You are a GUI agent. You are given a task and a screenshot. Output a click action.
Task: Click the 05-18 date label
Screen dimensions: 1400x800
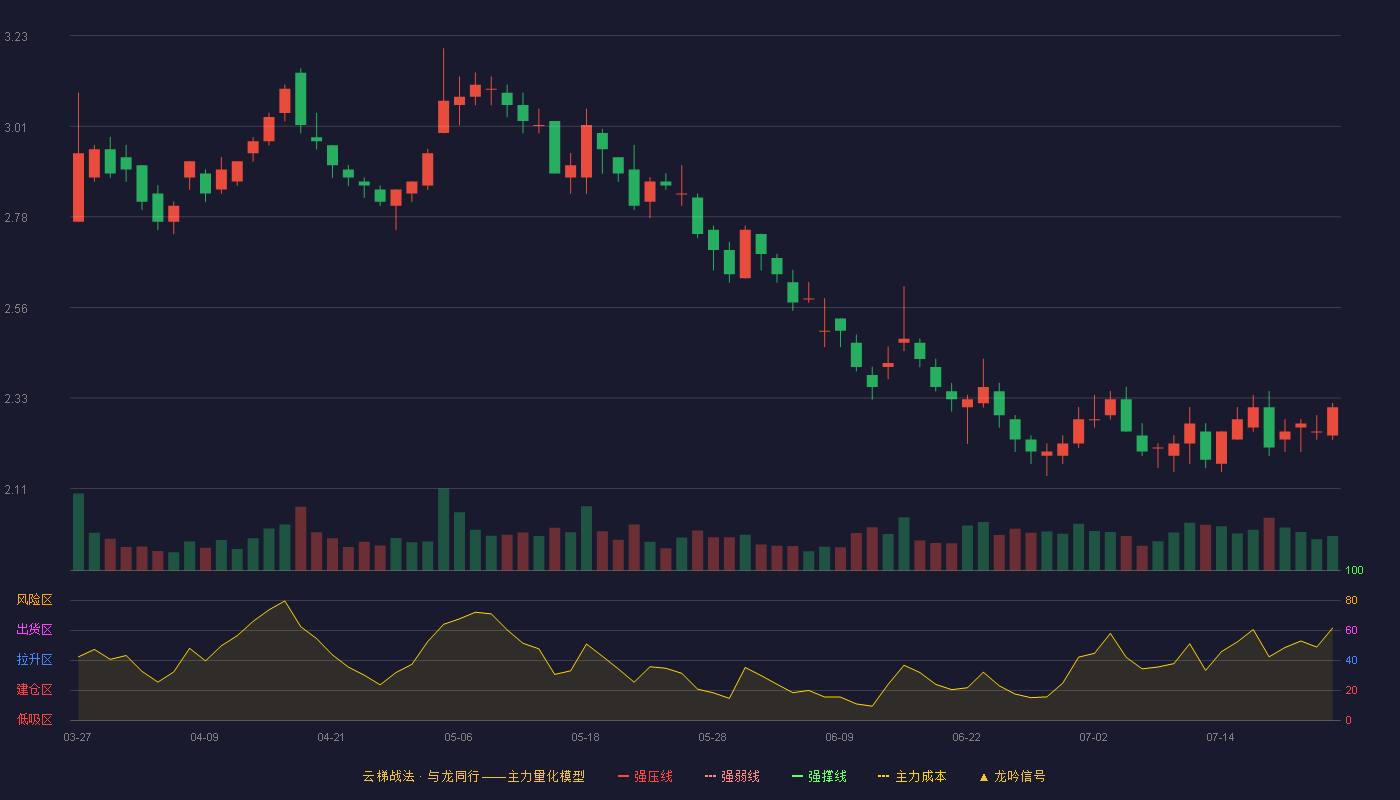[x=585, y=737]
